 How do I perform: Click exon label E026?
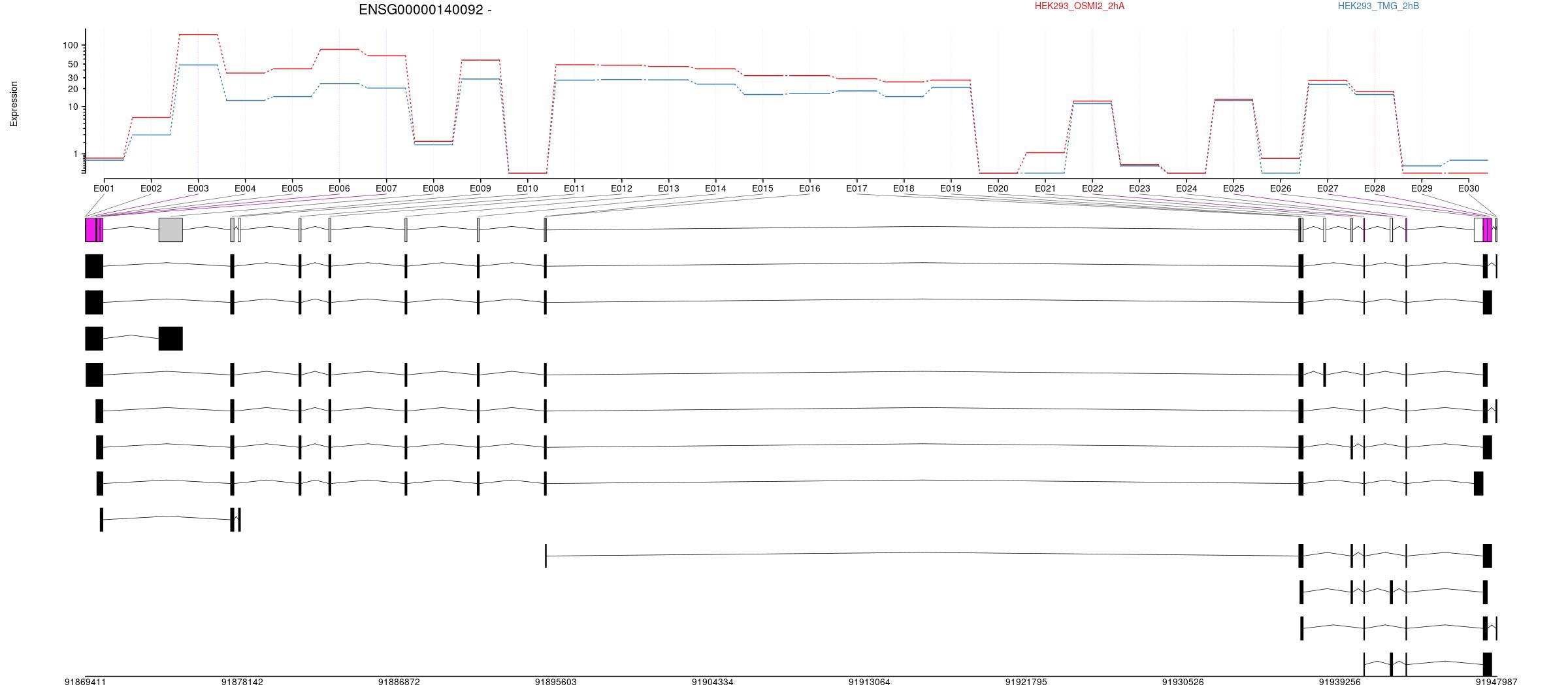click(1281, 188)
